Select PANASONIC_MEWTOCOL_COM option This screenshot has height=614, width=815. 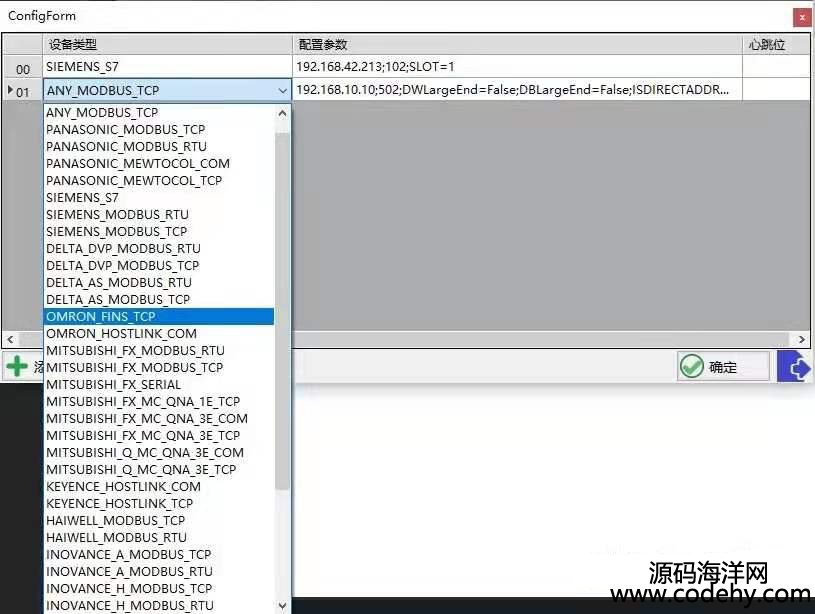[159, 164]
